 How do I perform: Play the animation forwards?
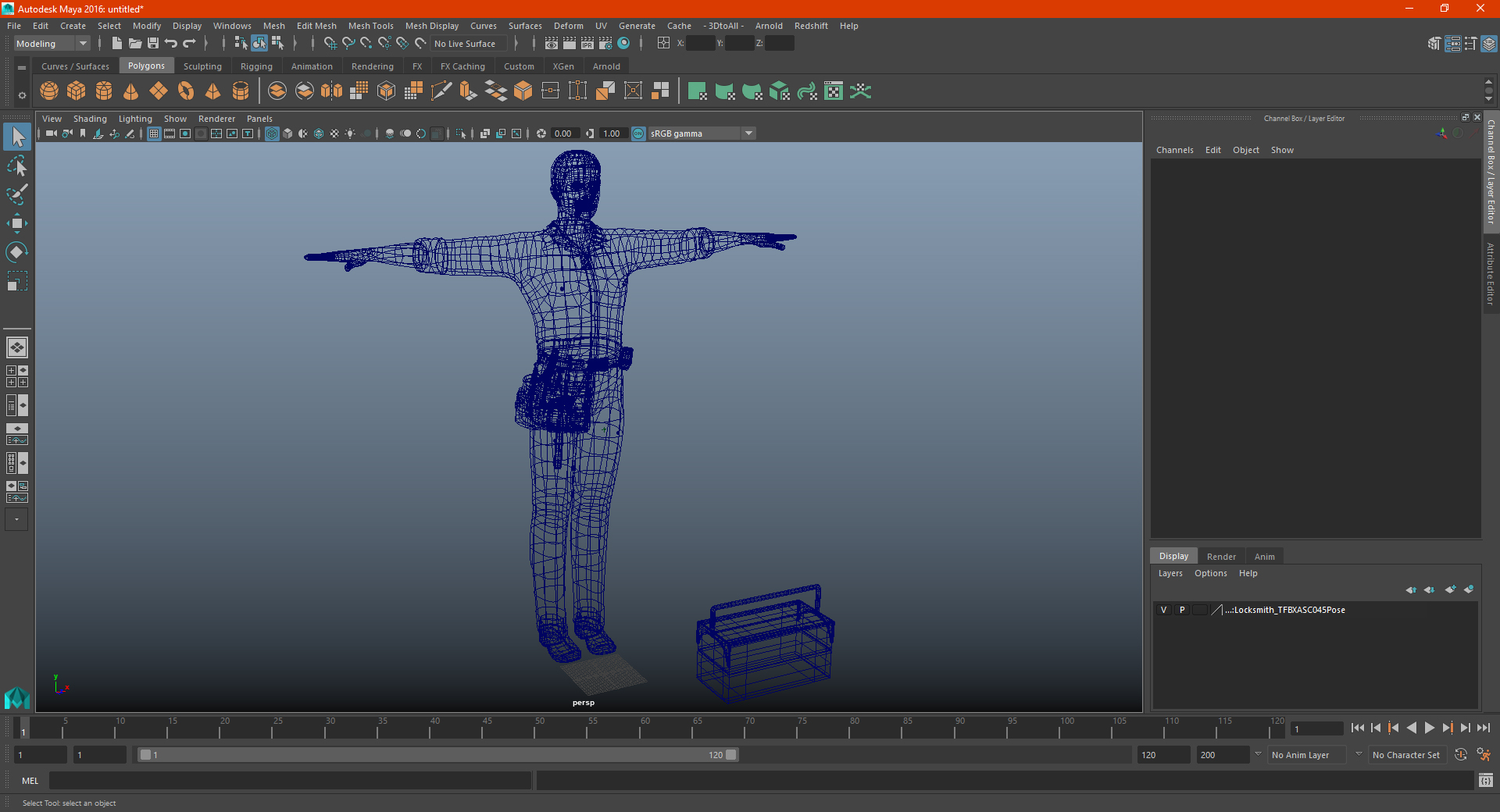coord(1429,728)
